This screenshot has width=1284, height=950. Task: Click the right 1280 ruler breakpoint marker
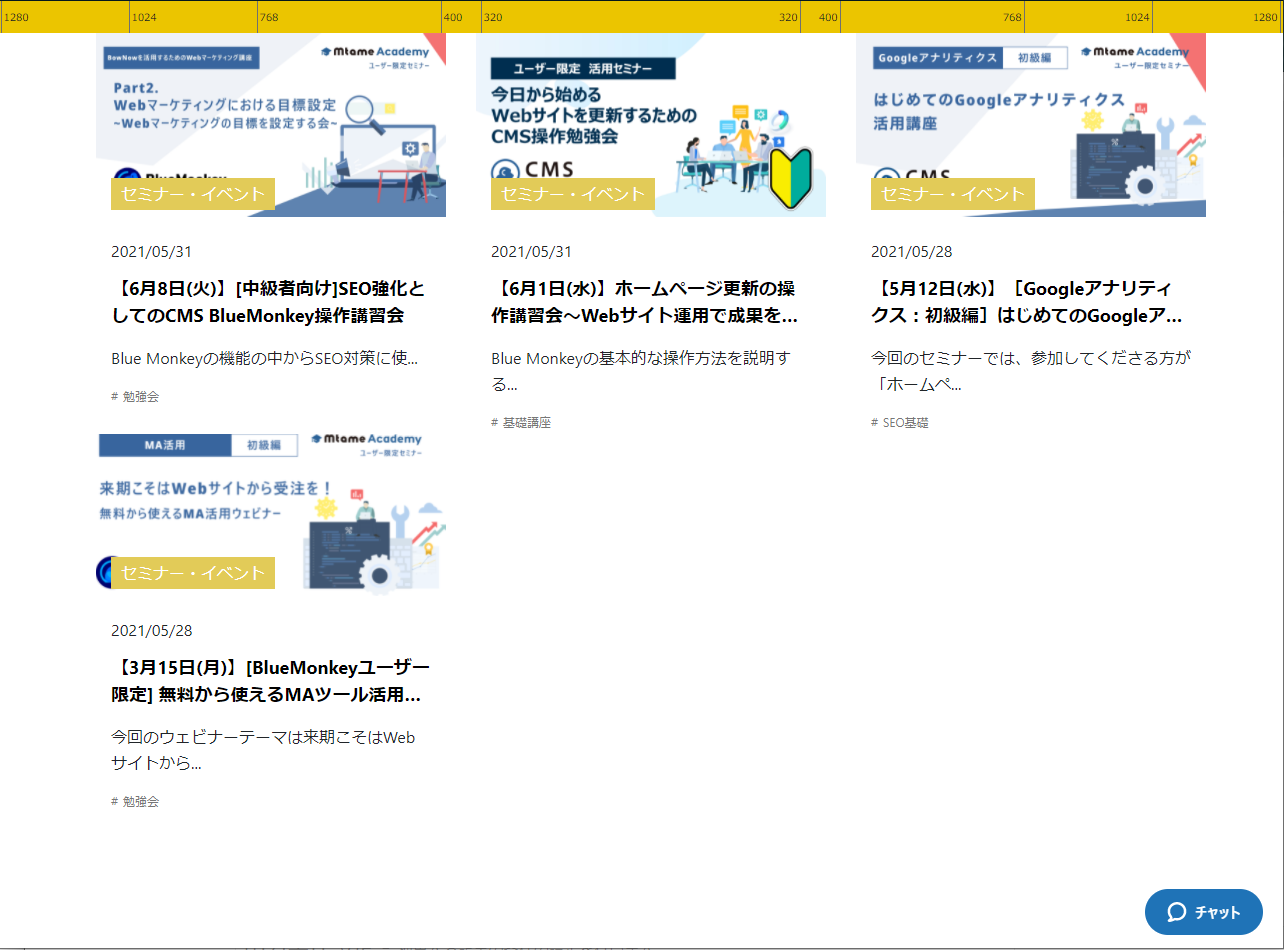pos(1266,17)
